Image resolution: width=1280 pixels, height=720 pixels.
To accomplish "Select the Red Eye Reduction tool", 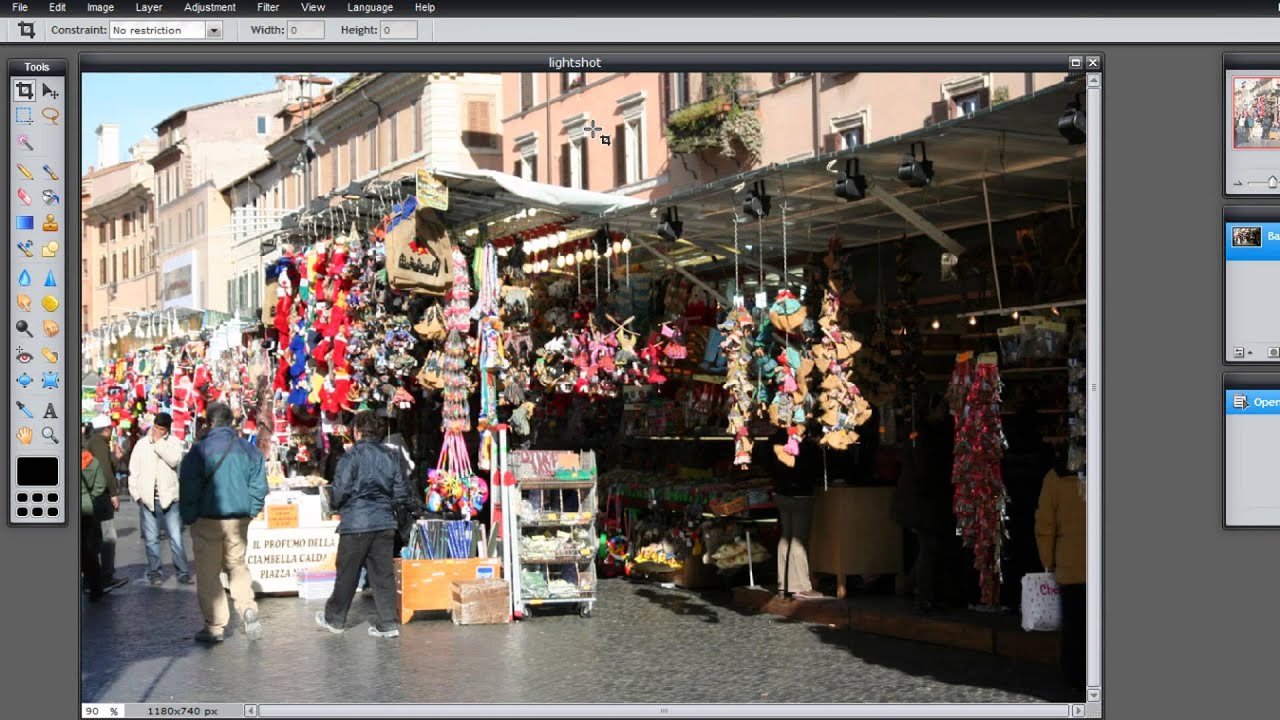I will coord(24,355).
